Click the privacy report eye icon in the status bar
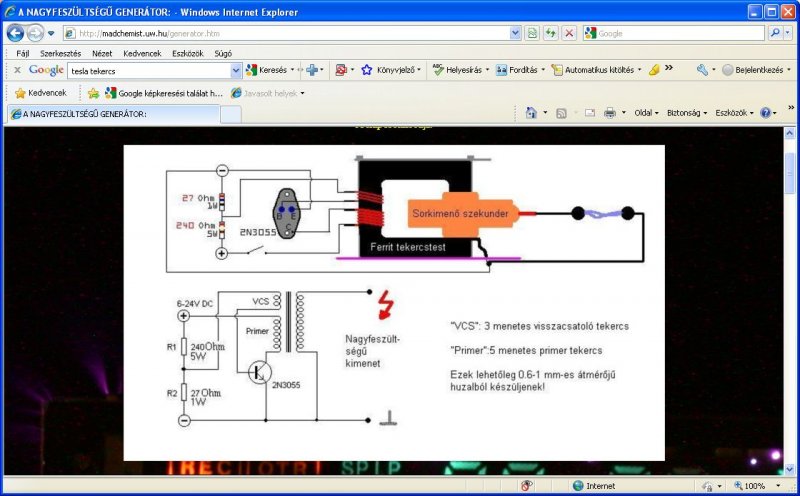The image size is (800, 496). point(527,485)
